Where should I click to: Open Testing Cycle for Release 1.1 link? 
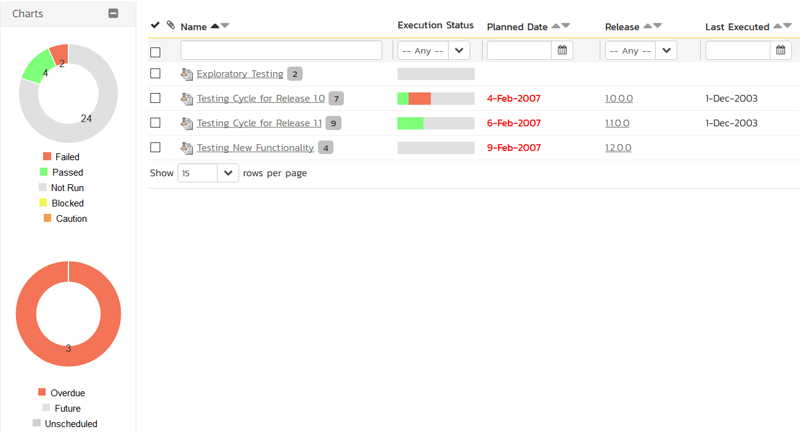259,123
